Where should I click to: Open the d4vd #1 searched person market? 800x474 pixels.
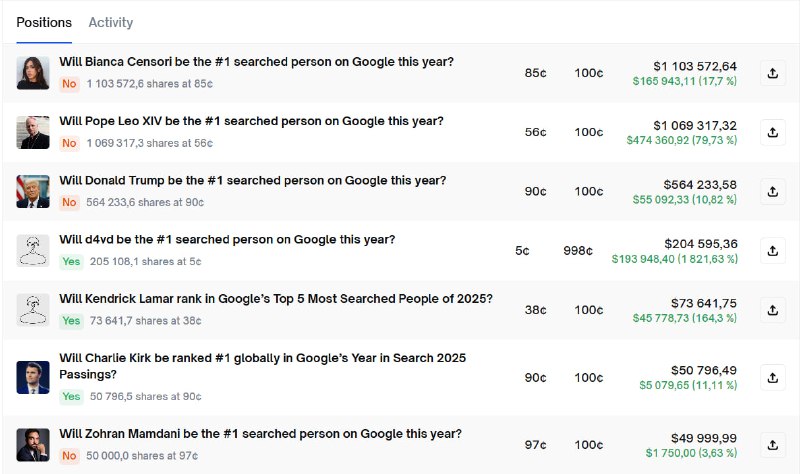pos(227,239)
